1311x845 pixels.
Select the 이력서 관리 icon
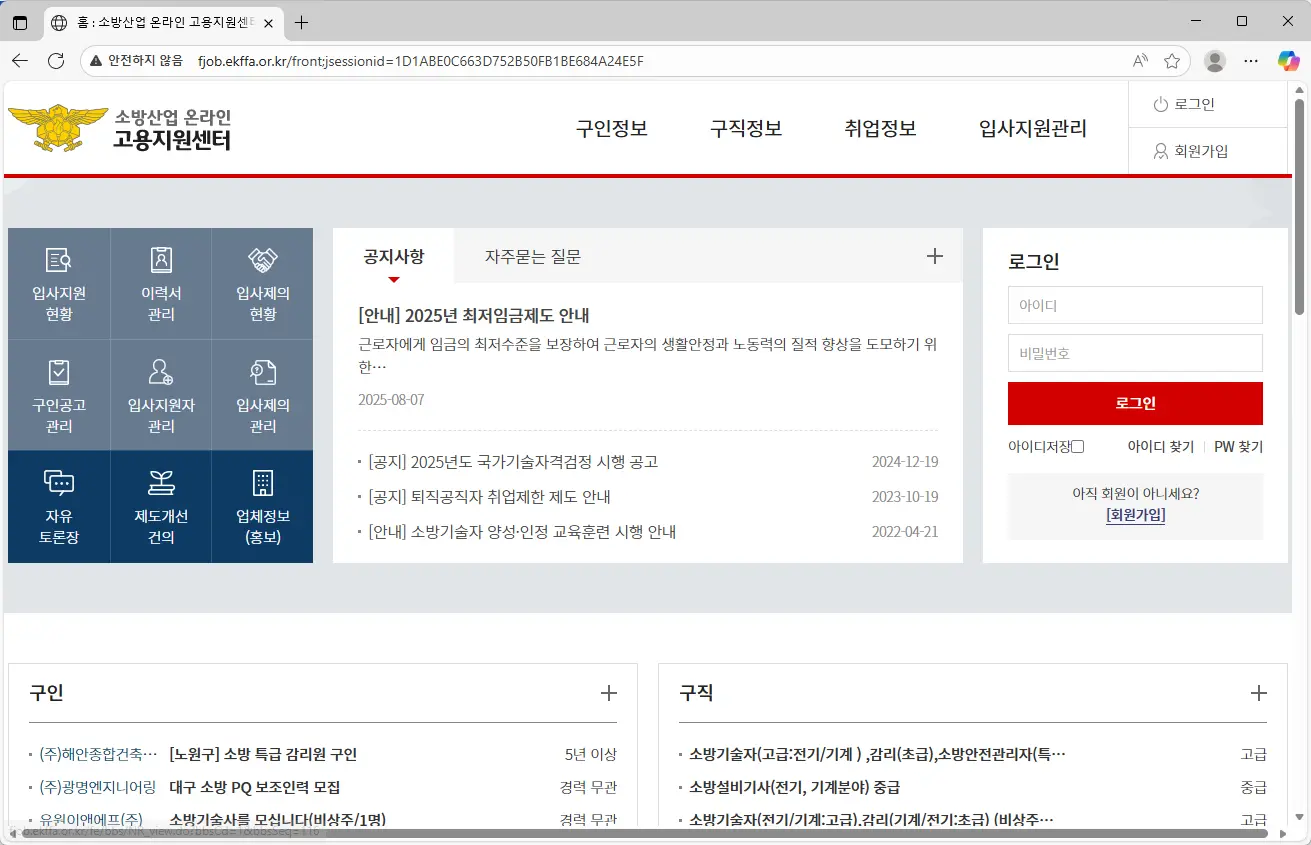coord(160,283)
